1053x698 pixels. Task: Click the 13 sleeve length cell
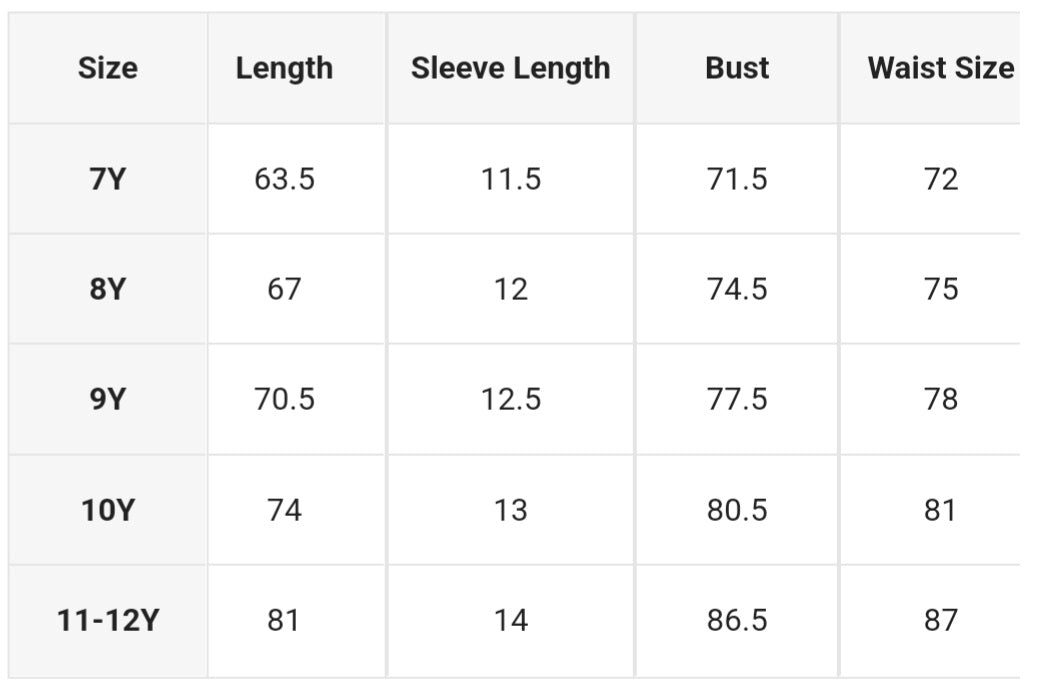(x=510, y=510)
